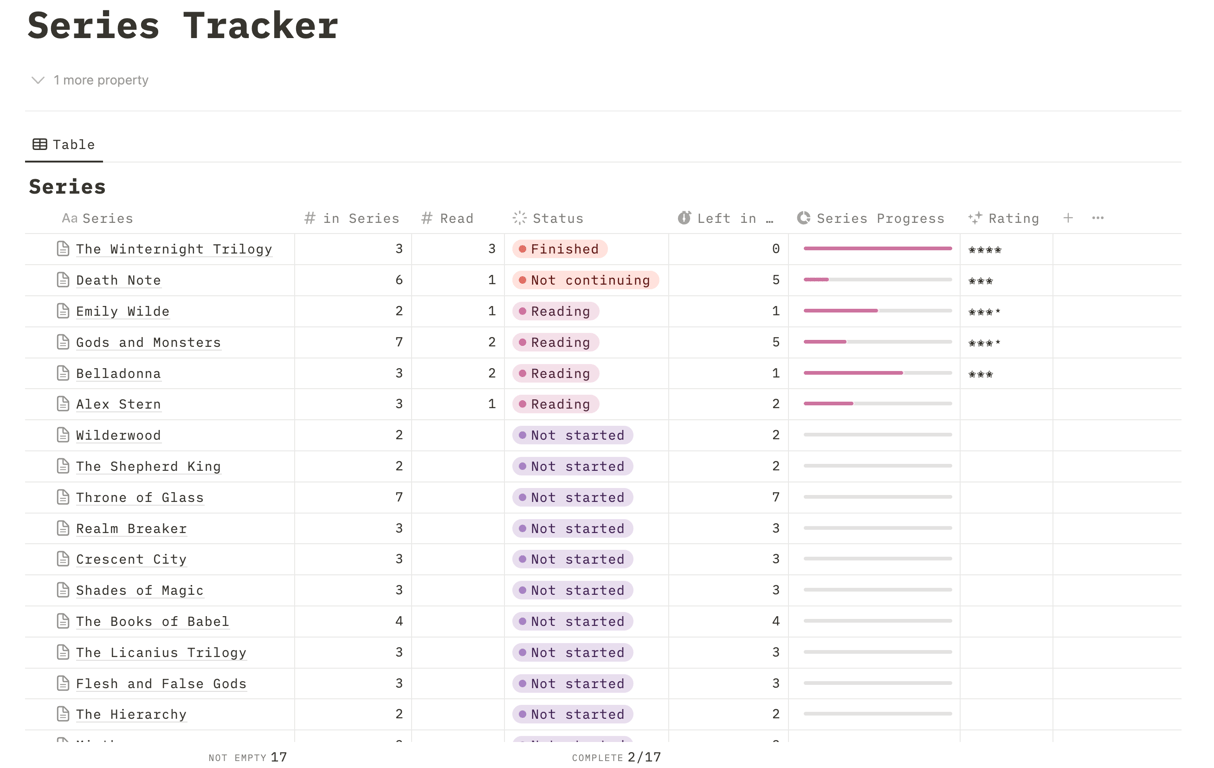Click the progress bar for Alex Stern
The width and height of the screenshot is (1214, 768).
877,404
